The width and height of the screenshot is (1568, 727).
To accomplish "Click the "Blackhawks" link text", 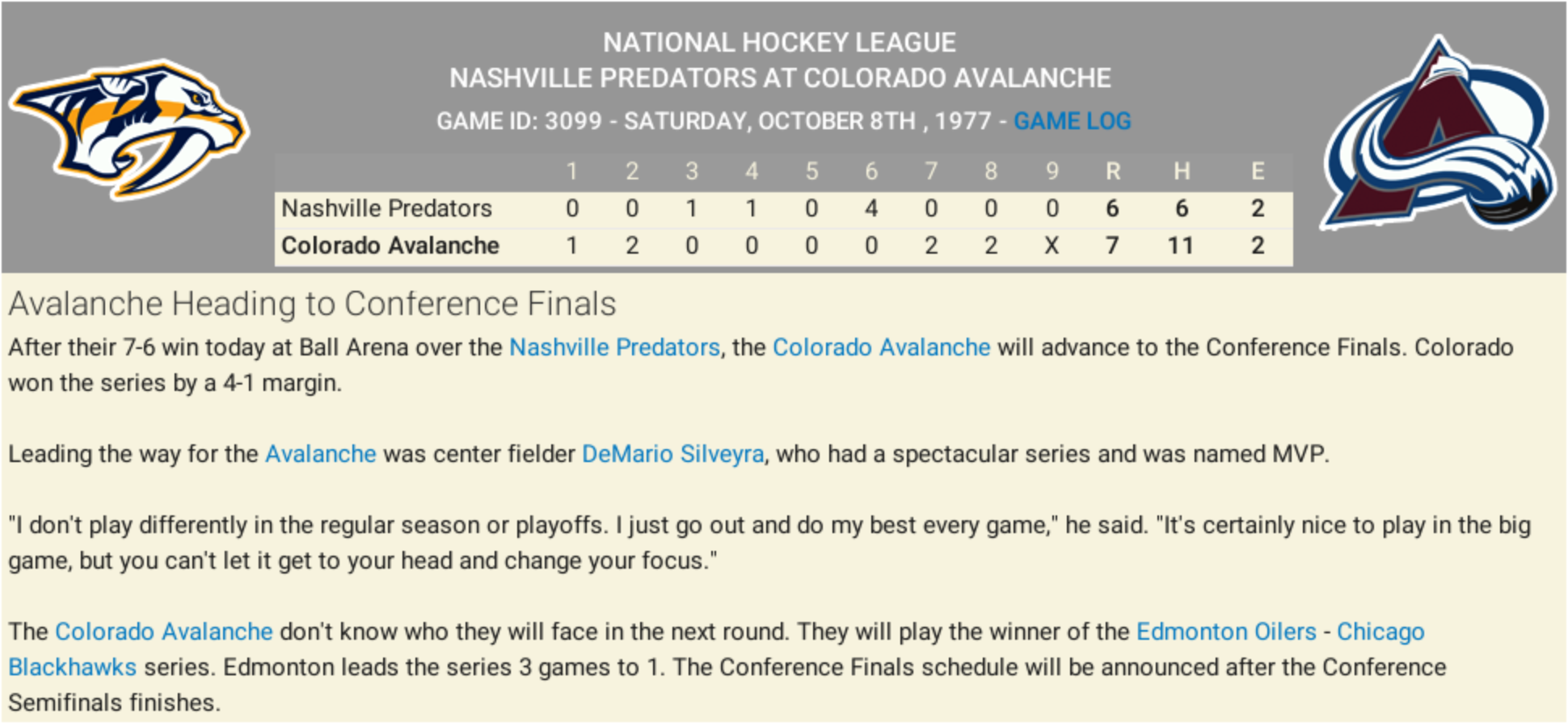I will [73, 667].
